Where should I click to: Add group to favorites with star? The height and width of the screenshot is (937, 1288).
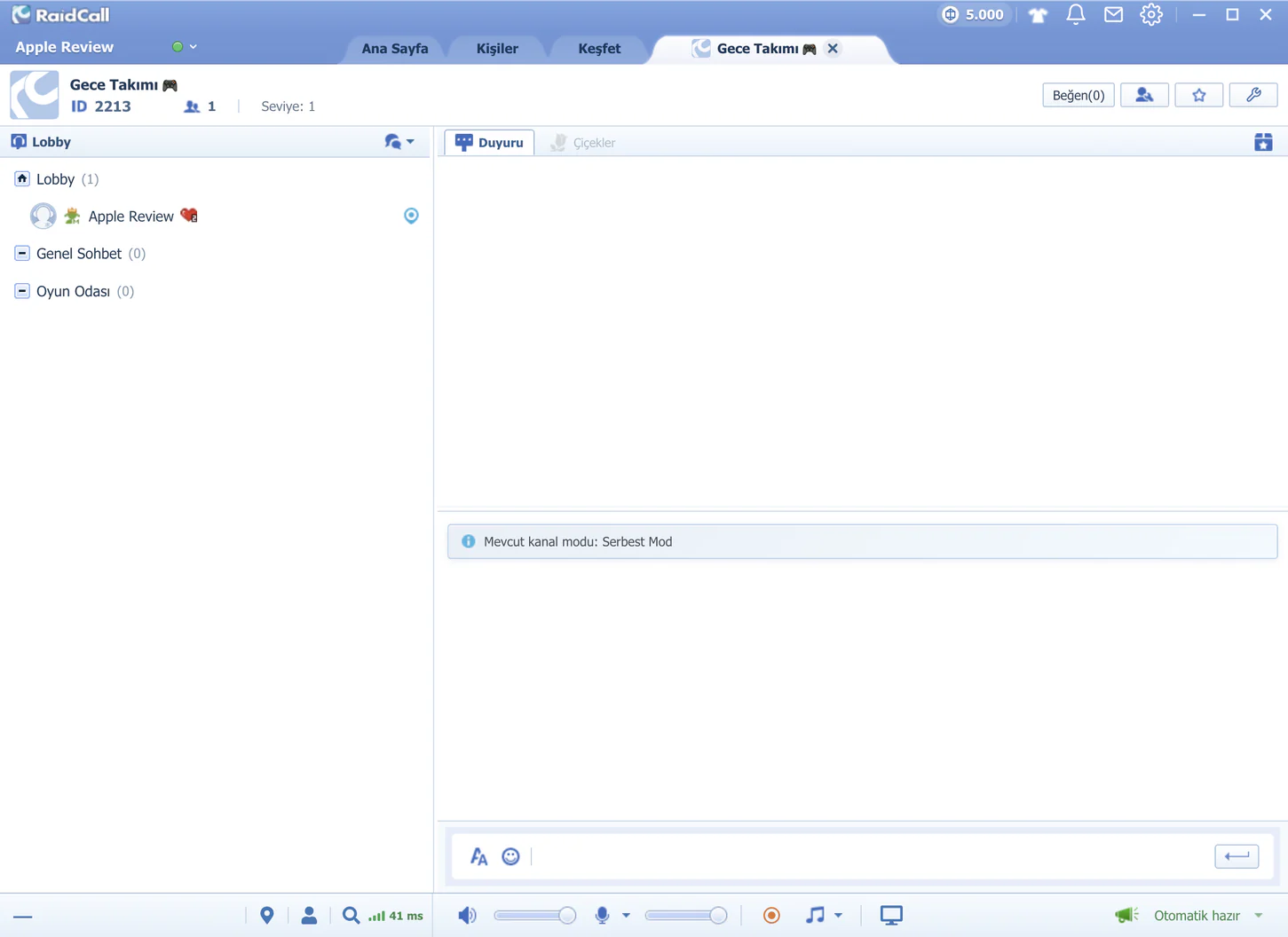tap(1198, 95)
